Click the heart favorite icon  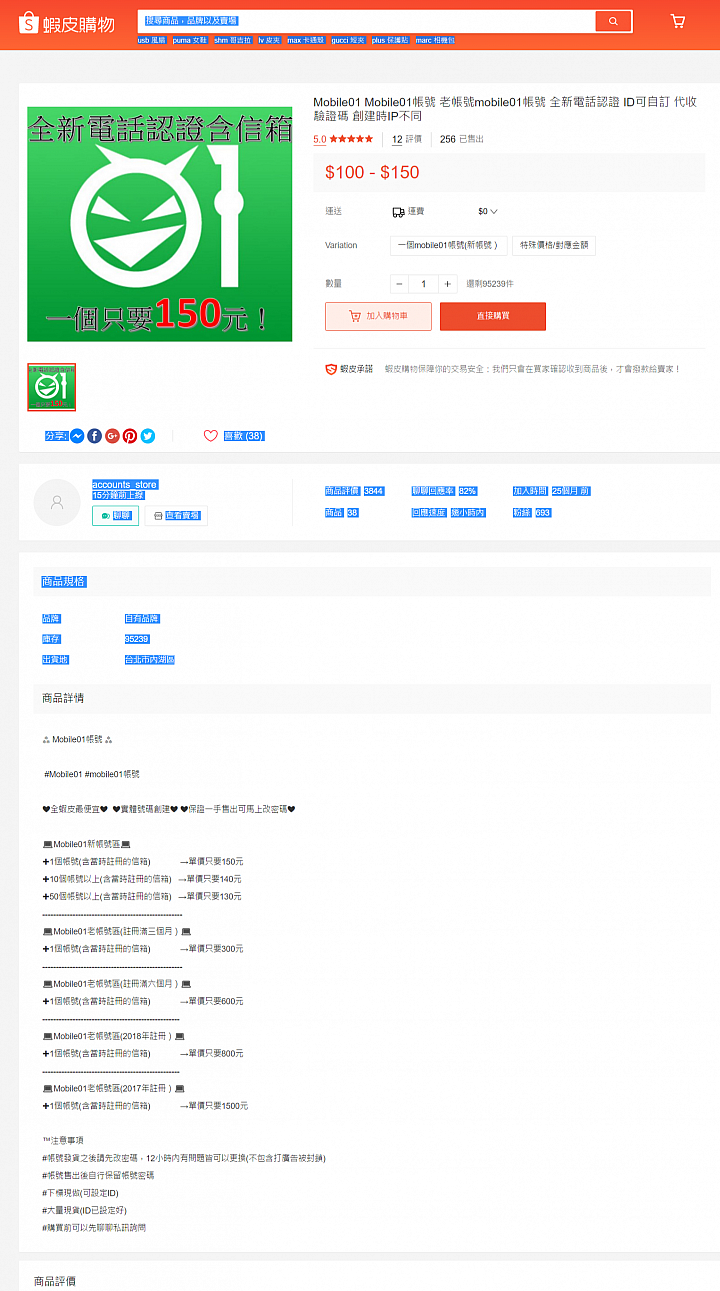(210, 436)
